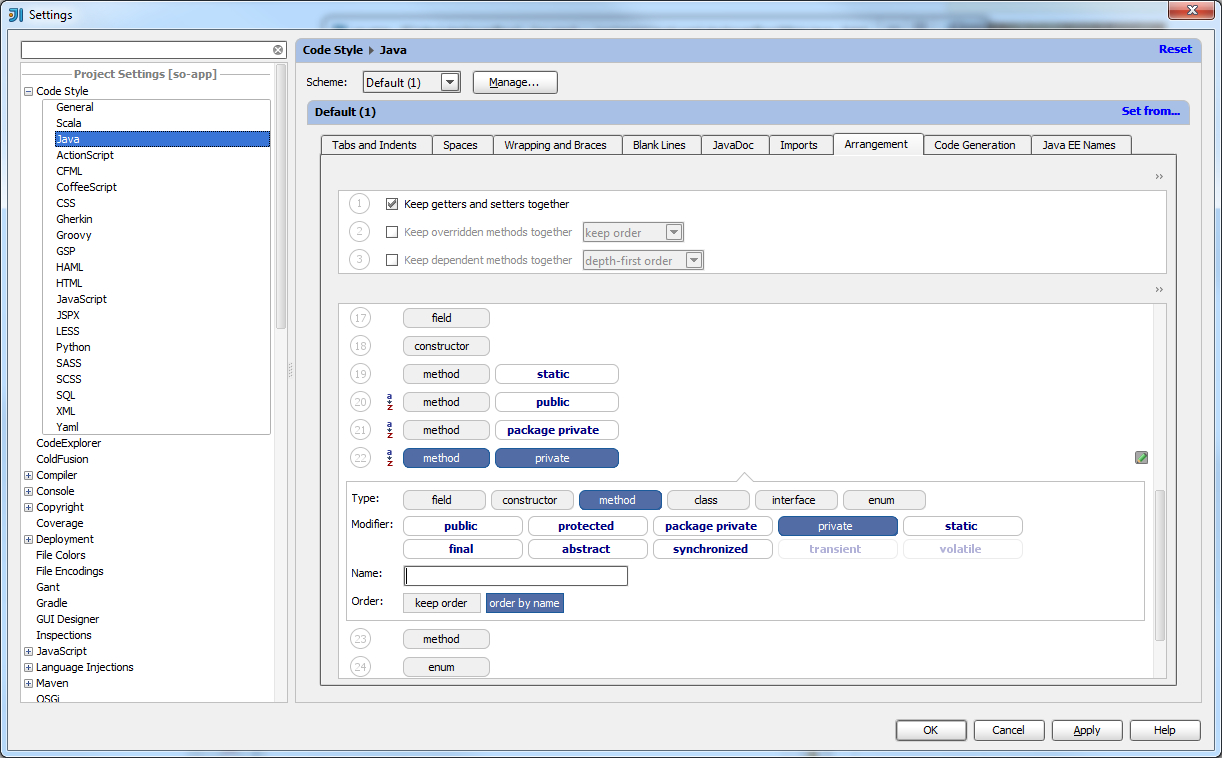
Task: Click the clear search icon in search box
Action: tap(278, 50)
